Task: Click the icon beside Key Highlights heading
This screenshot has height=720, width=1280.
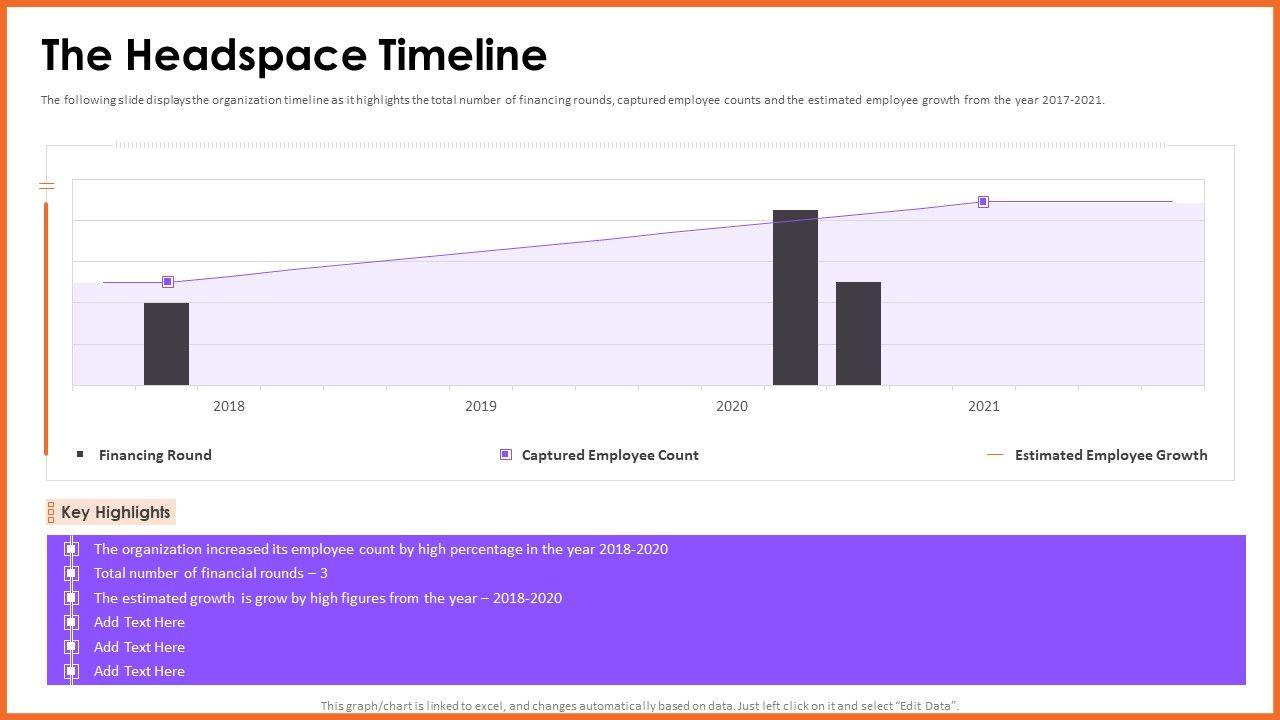Action: click(x=51, y=512)
